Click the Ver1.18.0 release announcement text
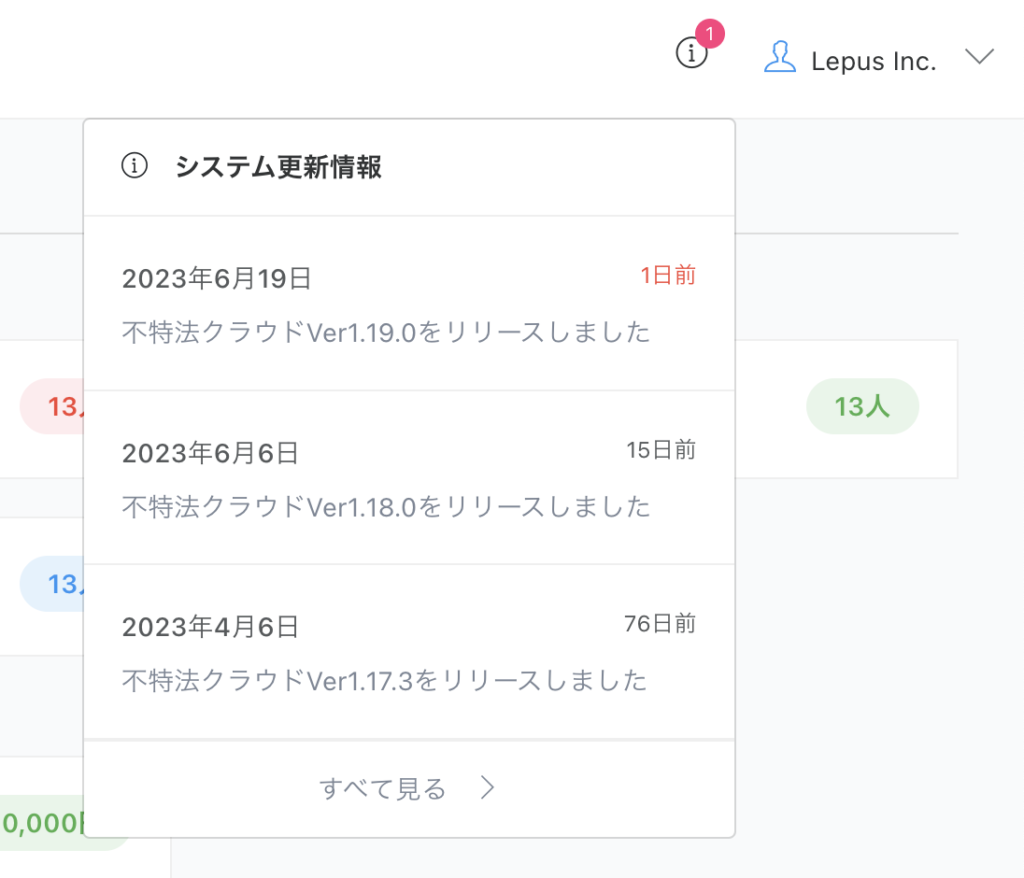This screenshot has height=878, width=1024. 386,506
